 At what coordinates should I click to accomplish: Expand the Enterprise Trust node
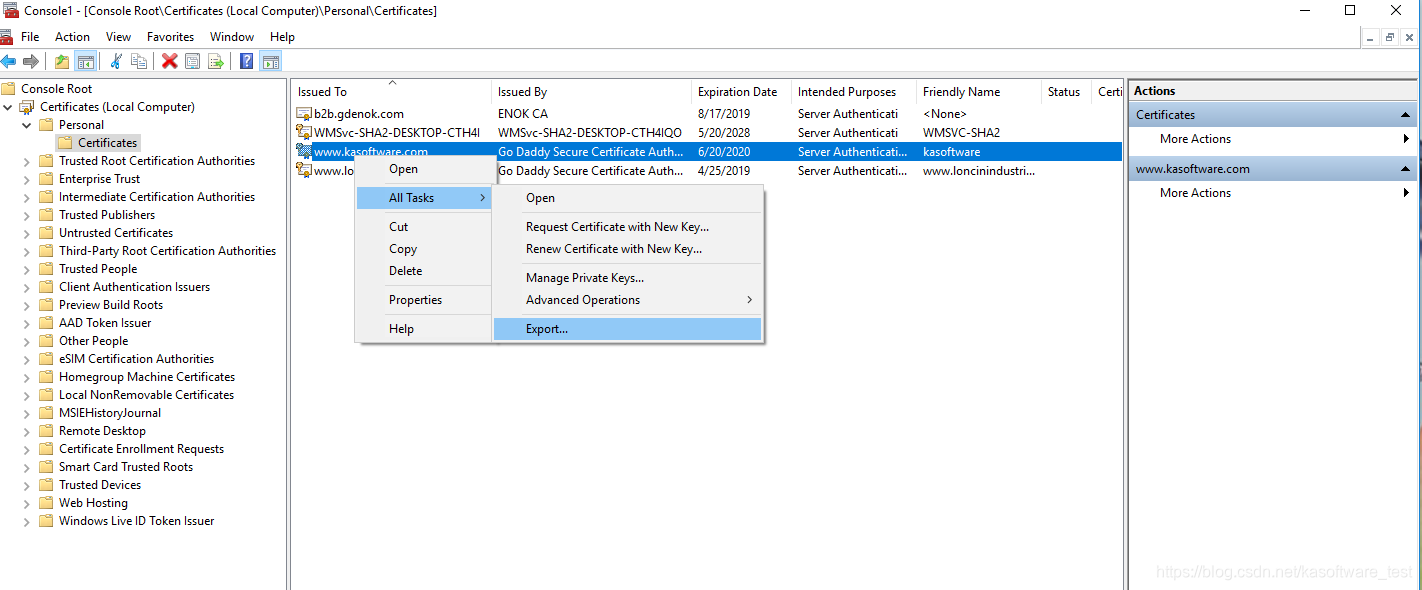pyautogui.click(x=26, y=179)
